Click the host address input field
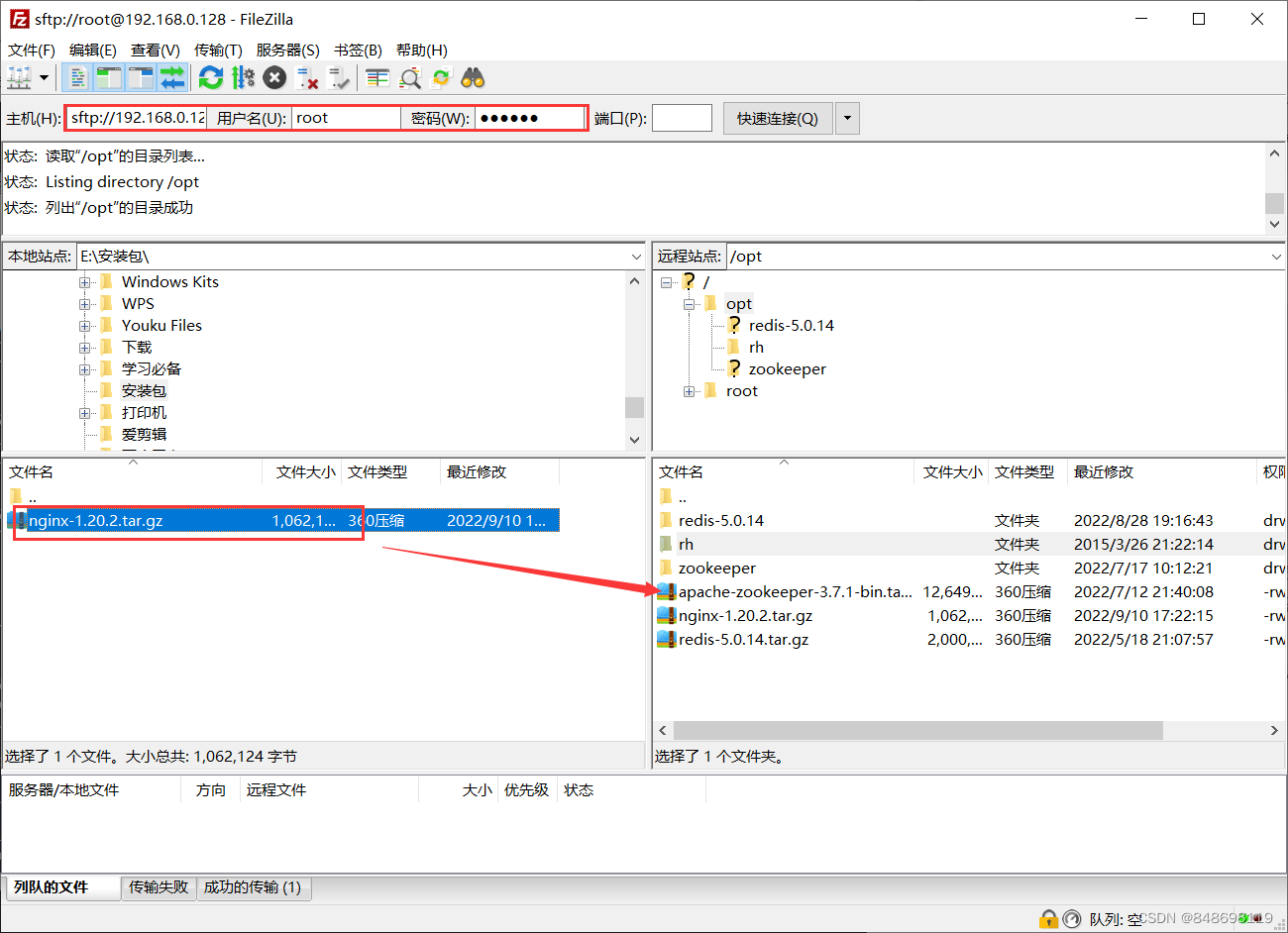Image resolution: width=1288 pixels, height=933 pixels. pos(137,118)
